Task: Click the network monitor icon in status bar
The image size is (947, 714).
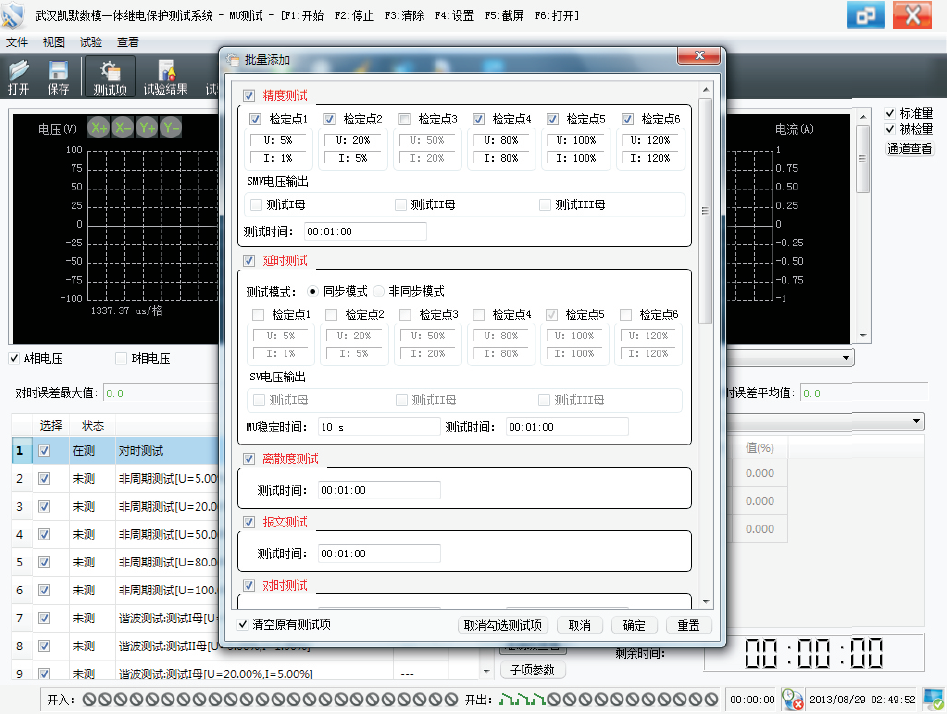Action: pyautogui.click(x=932, y=699)
